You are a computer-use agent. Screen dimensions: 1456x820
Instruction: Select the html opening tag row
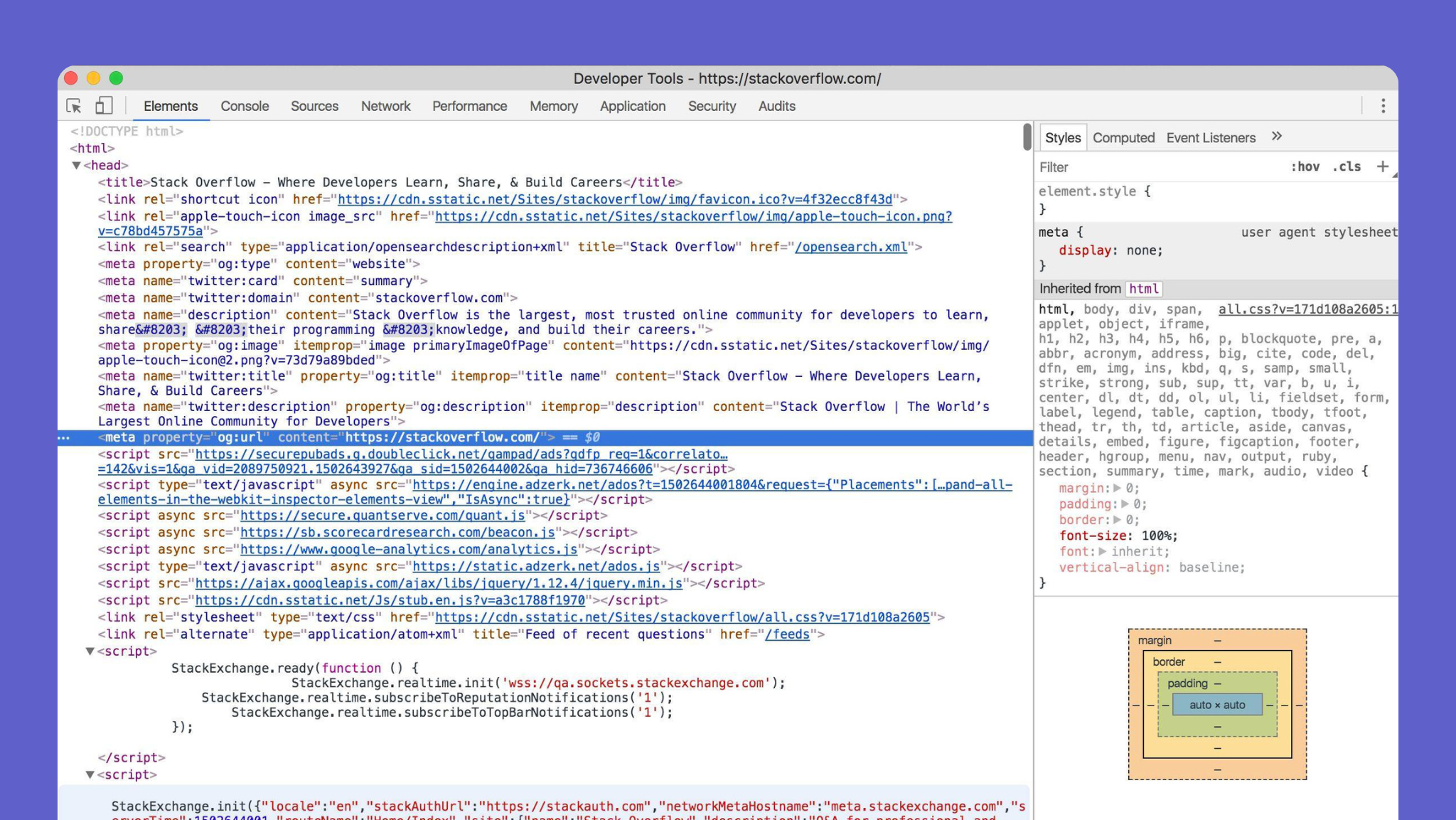coord(92,149)
